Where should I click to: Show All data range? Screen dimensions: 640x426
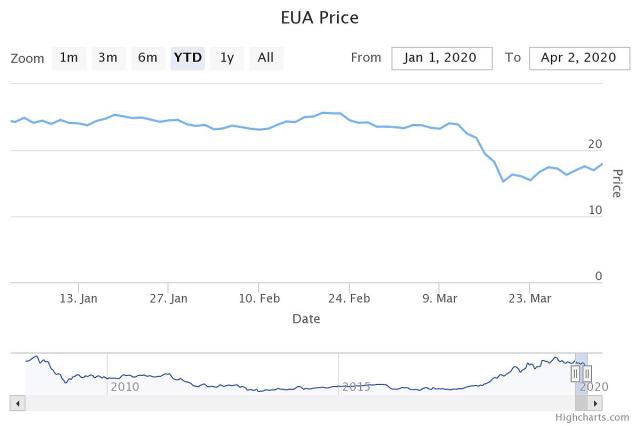coord(265,58)
